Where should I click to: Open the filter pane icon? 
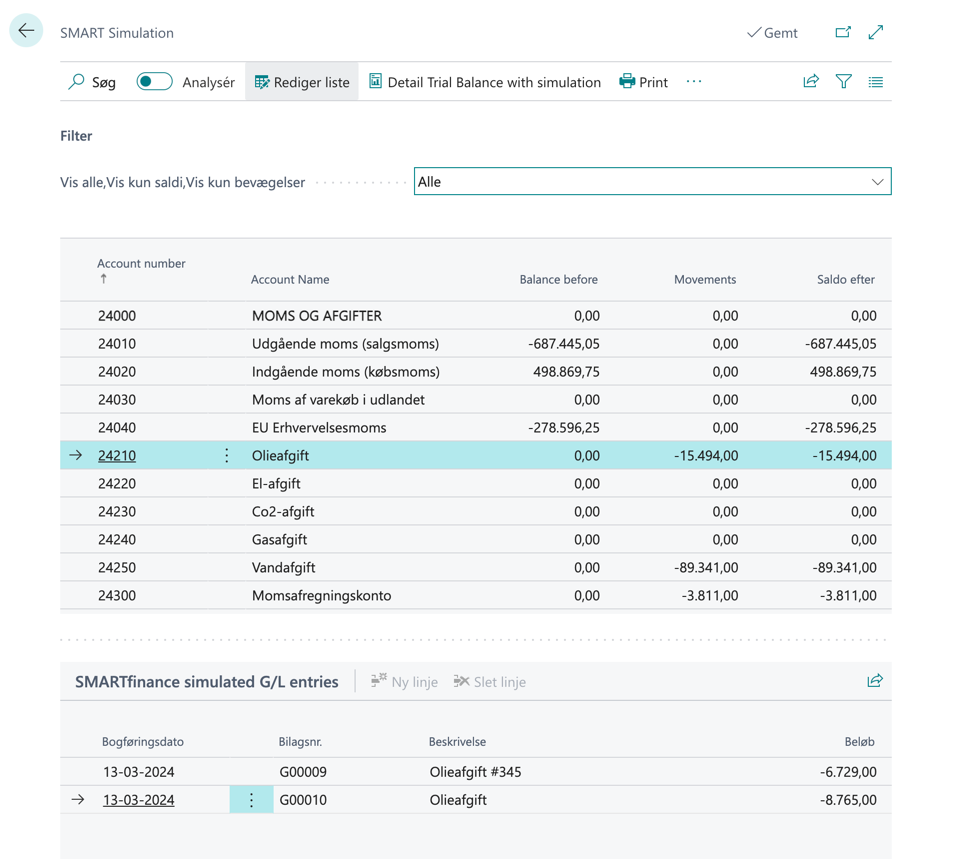point(844,82)
